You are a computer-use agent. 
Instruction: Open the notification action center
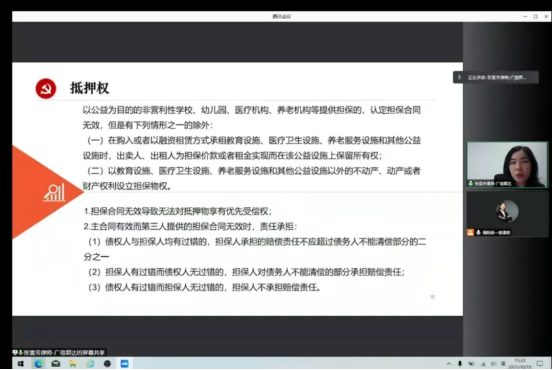pos(540,364)
